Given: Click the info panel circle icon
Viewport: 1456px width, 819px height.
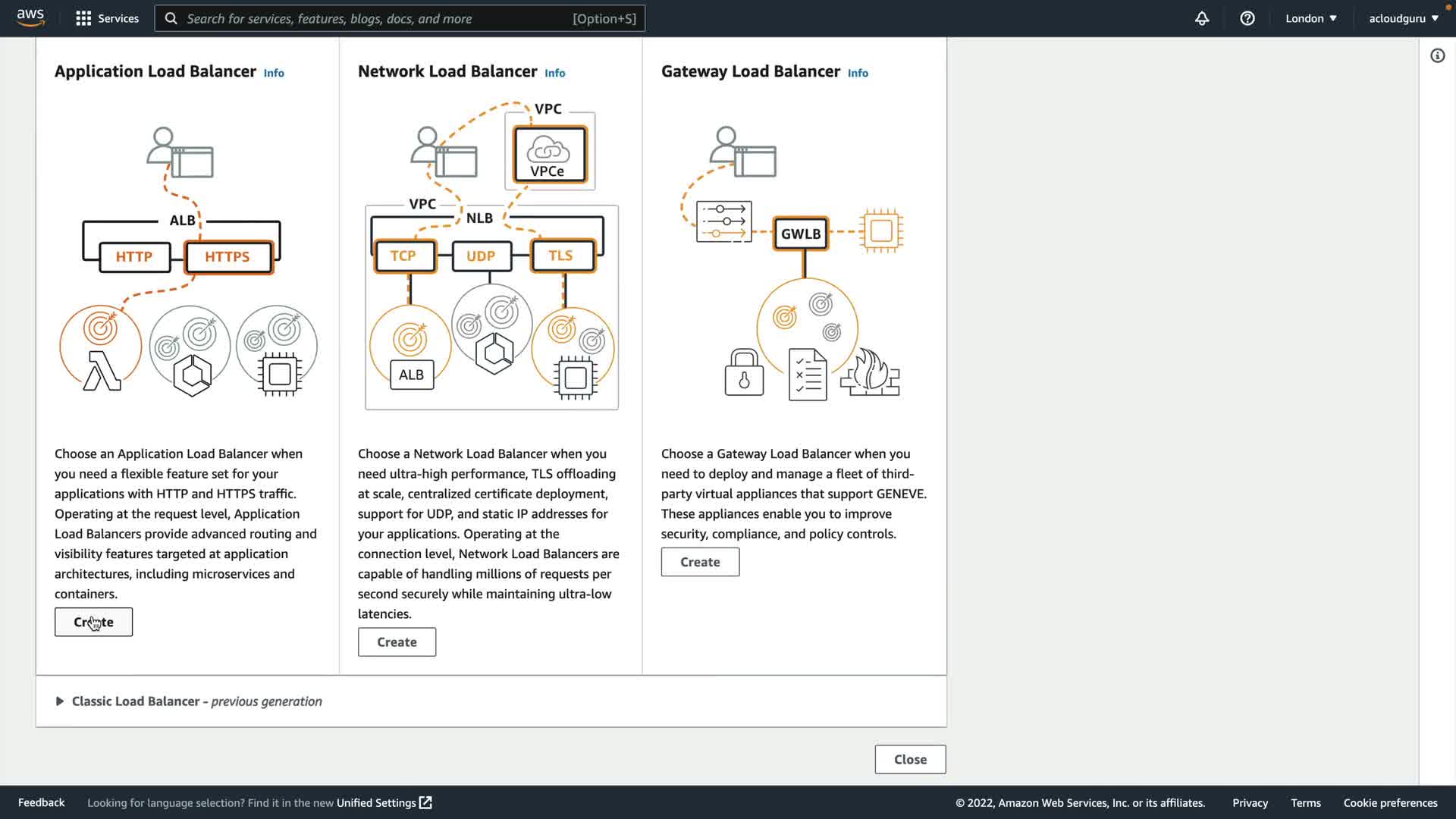Looking at the screenshot, I should tap(1437, 55).
